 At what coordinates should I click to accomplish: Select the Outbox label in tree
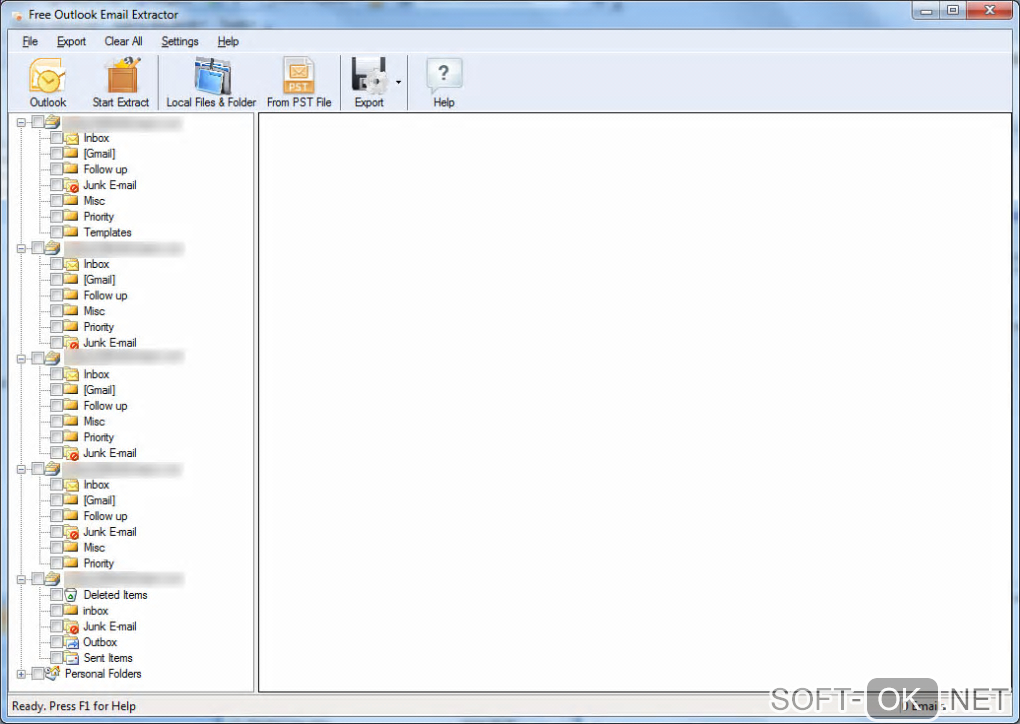point(100,643)
